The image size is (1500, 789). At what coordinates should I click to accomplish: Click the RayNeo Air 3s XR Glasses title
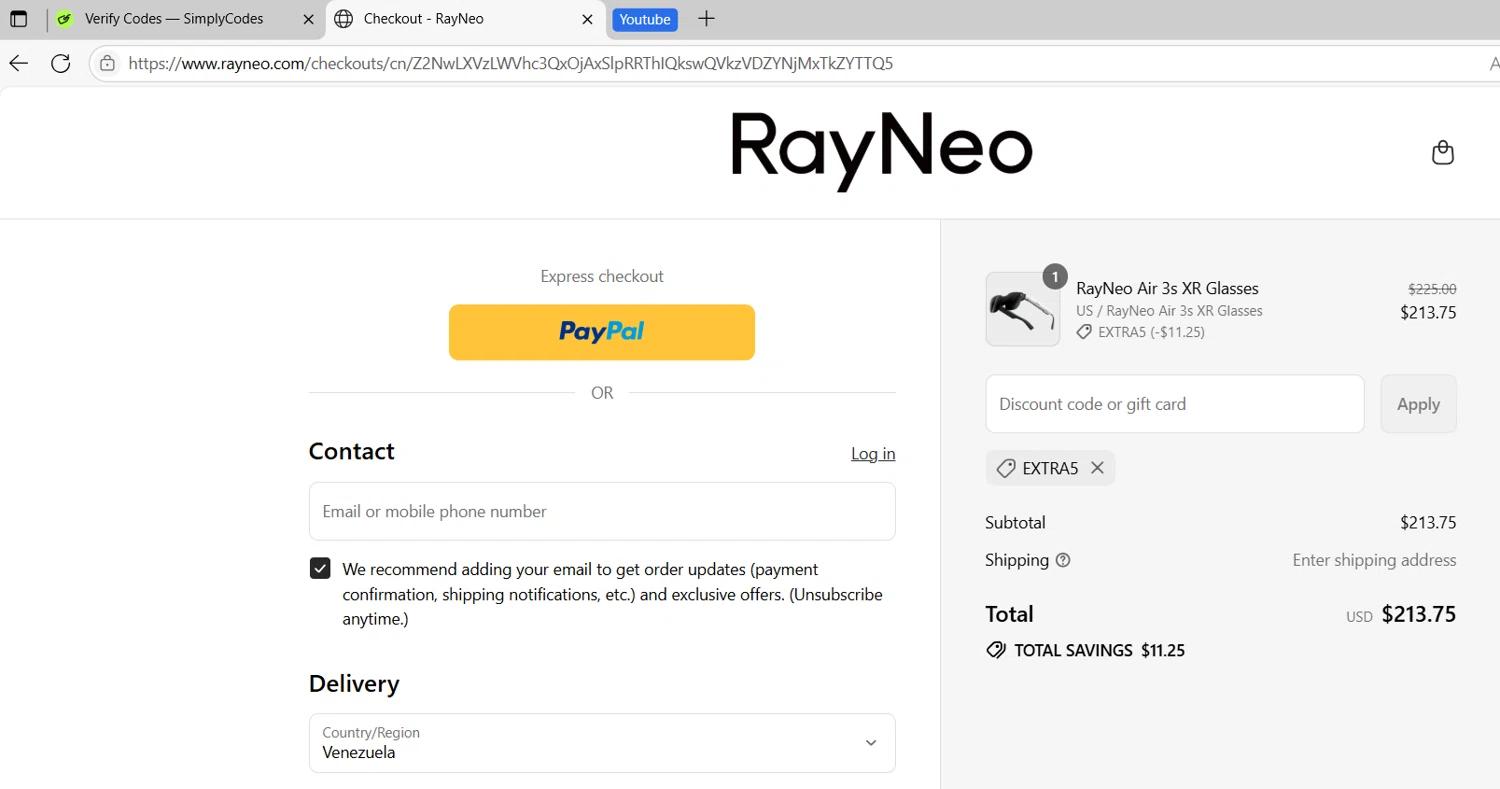click(x=1167, y=289)
